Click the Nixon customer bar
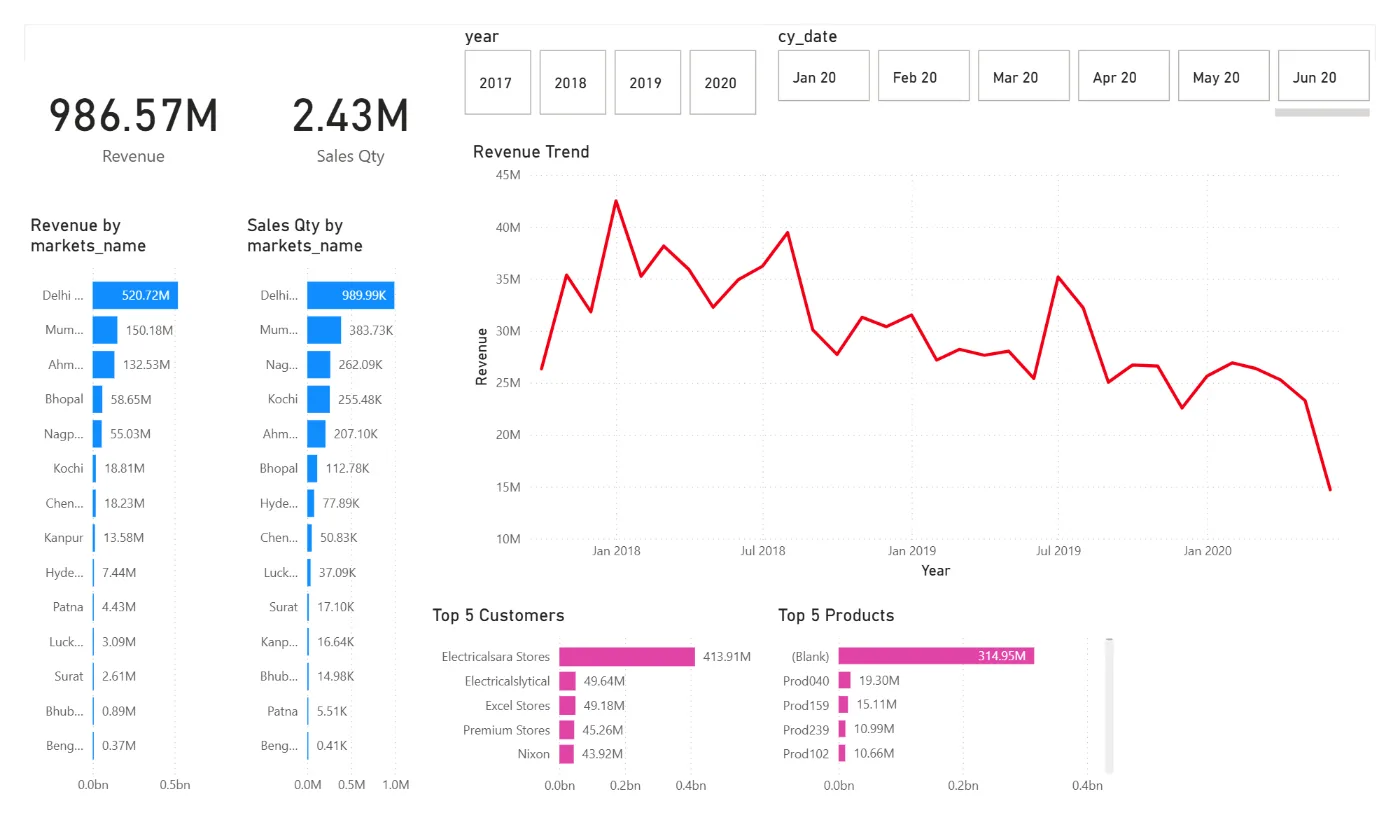 [x=566, y=754]
